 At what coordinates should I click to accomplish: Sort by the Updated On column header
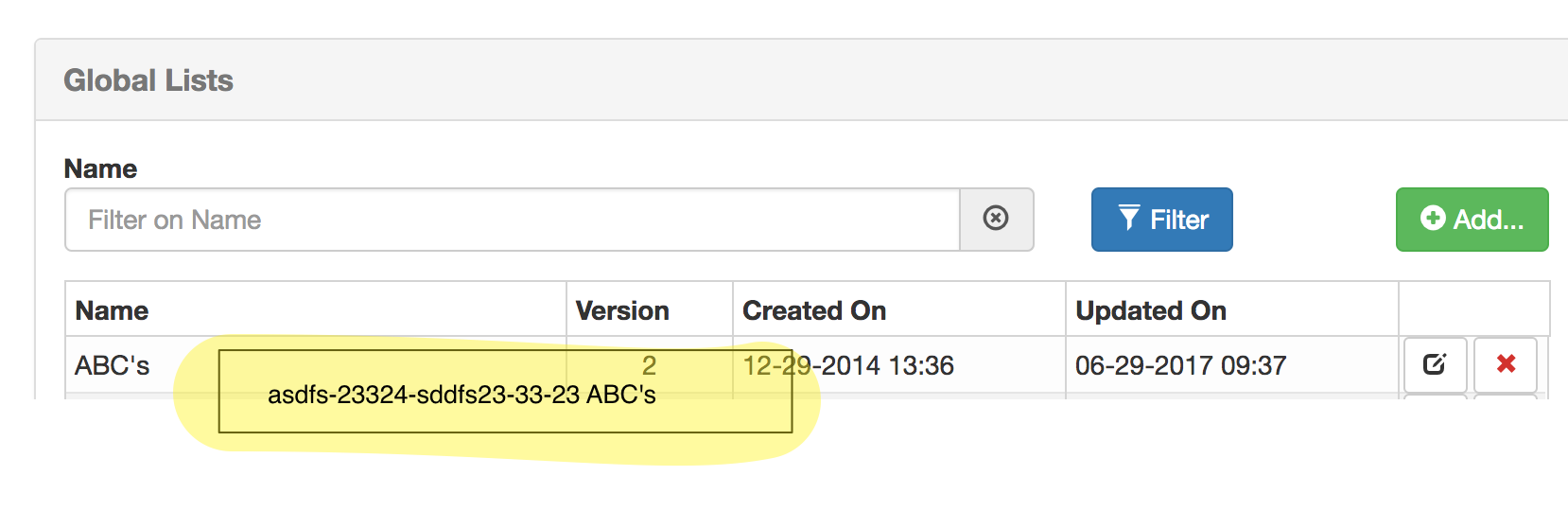point(1151,310)
